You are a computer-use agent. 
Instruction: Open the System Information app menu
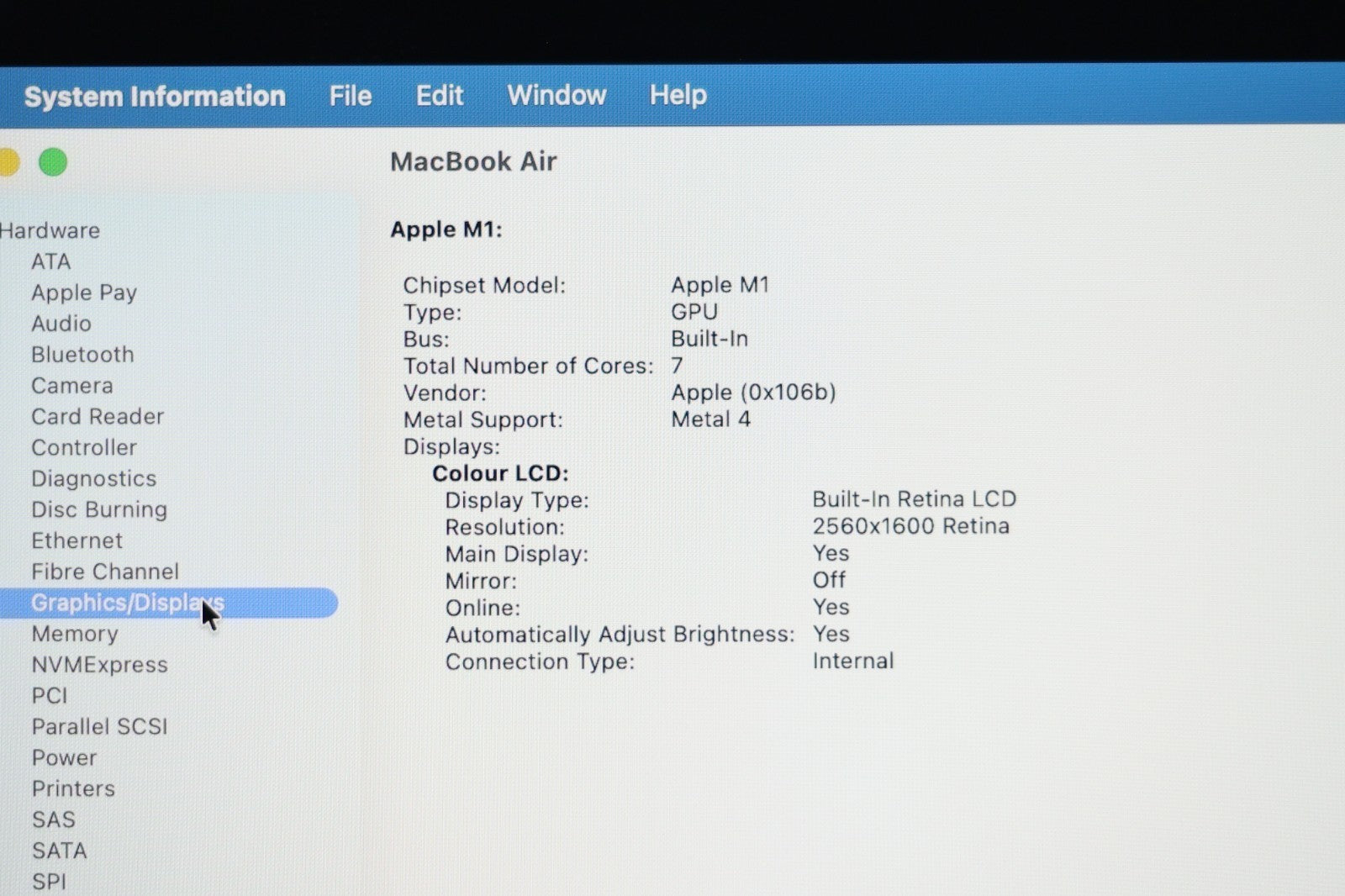[x=155, y=97]
